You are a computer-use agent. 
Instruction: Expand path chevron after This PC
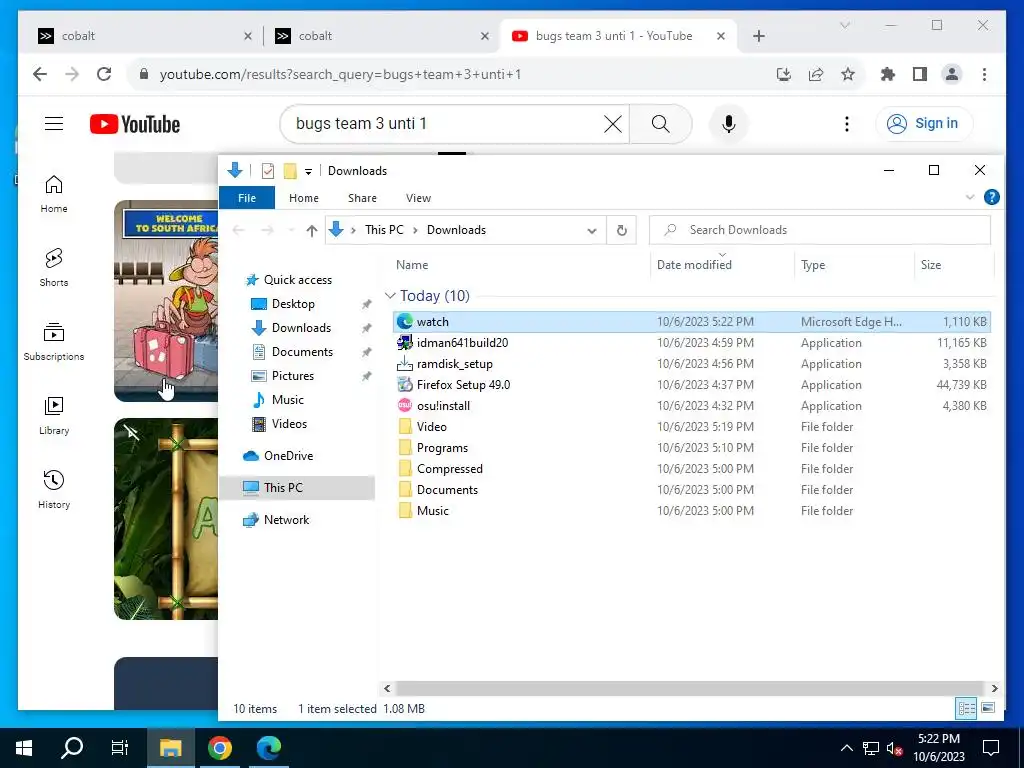415,230
